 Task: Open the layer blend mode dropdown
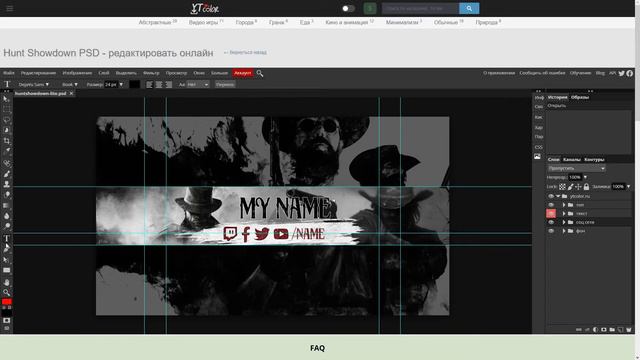tap(576, 168)
